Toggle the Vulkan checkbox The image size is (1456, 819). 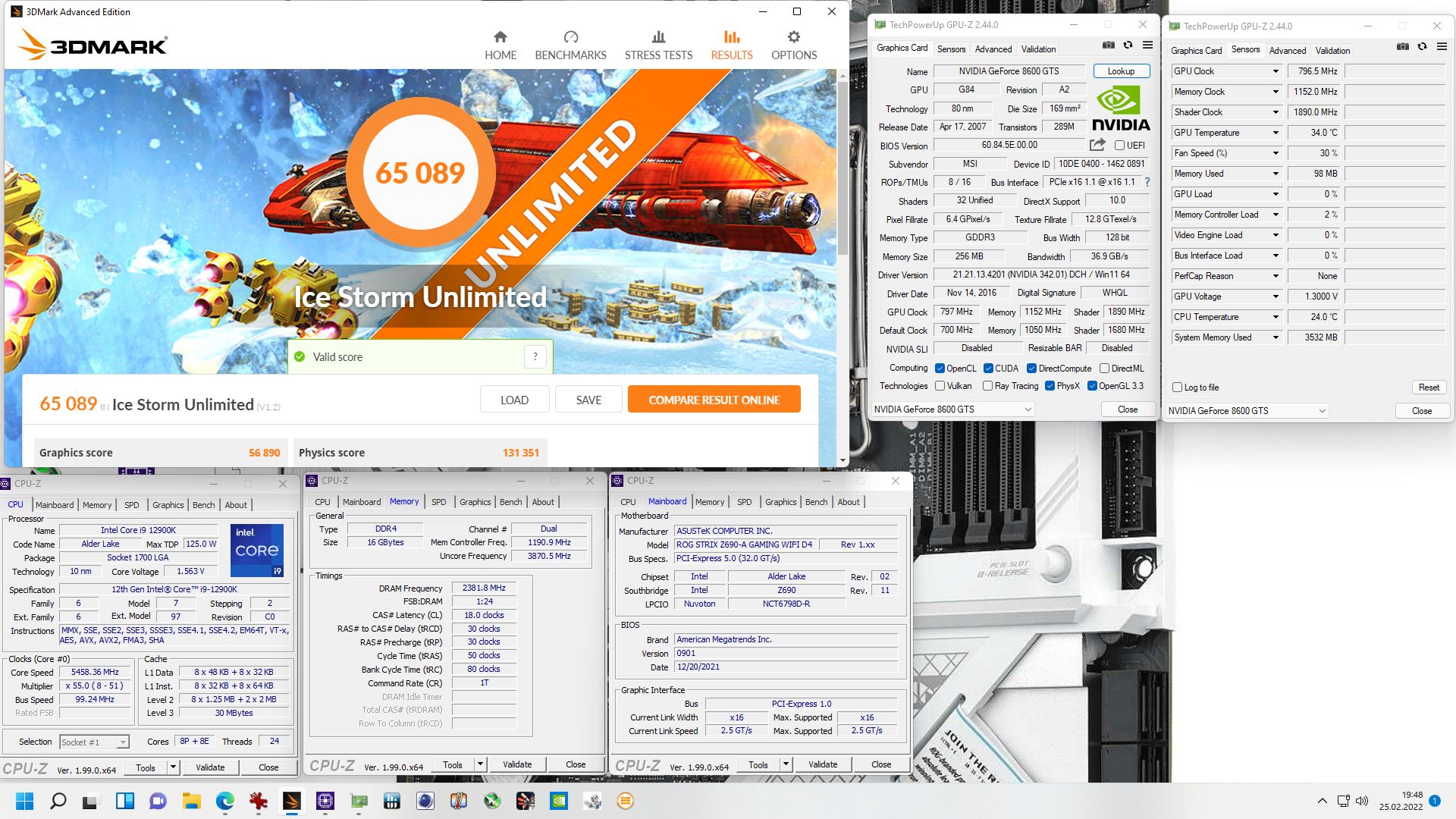pyautogui.click(x=940, y=386)
